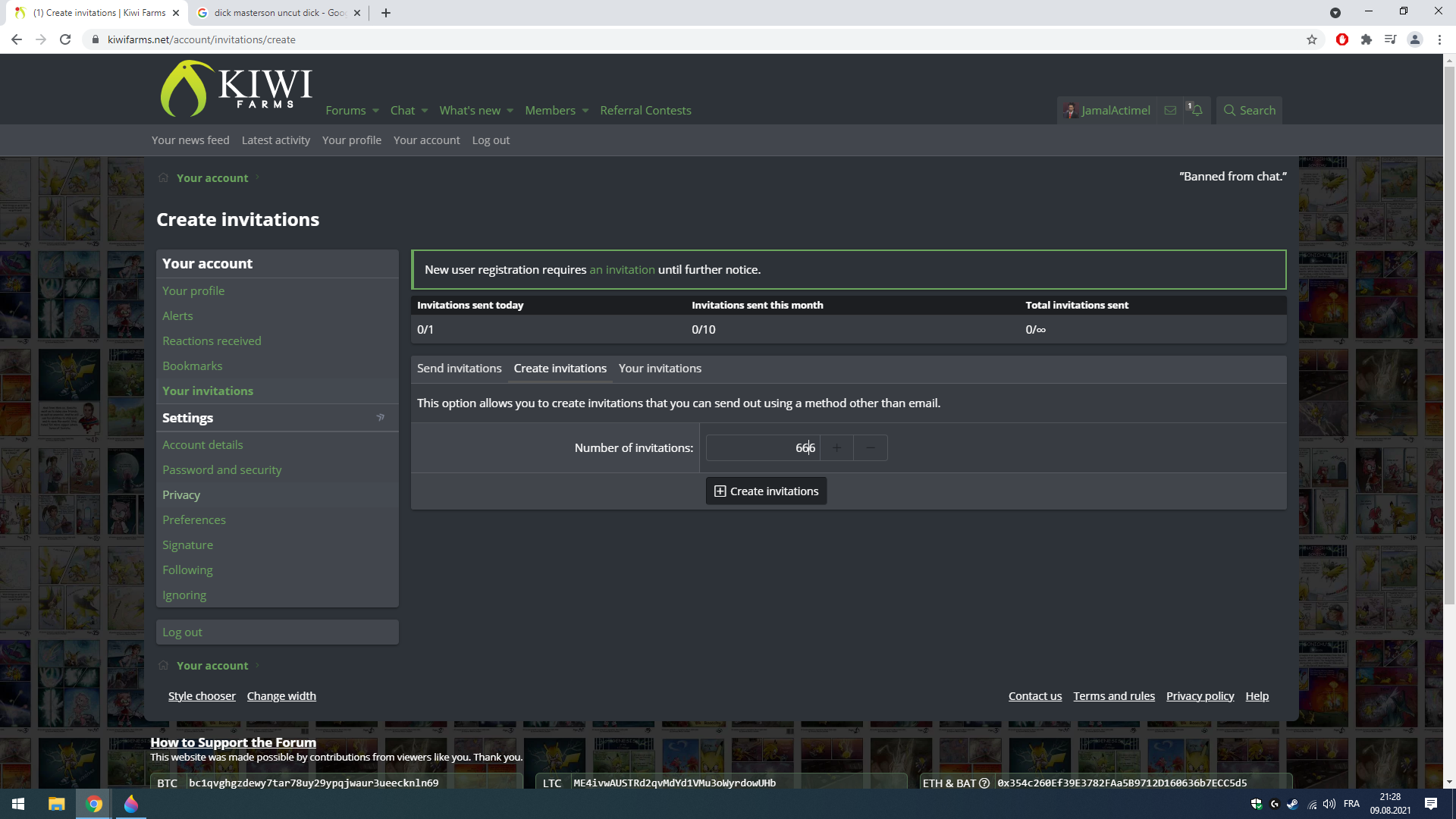Open Your profile in the sub-navigation bar

352,140
